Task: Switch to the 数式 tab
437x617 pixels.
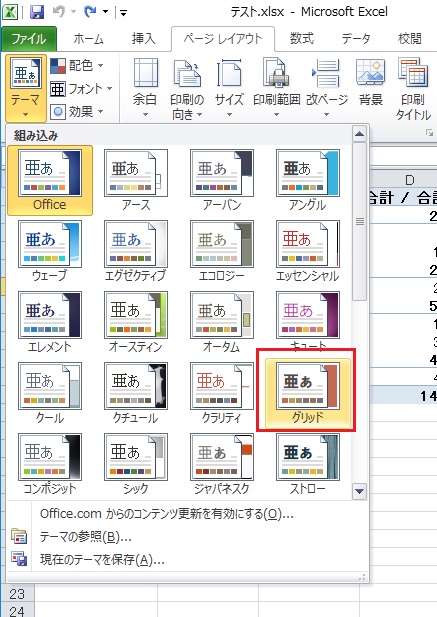Action: click(x=302, y=39)
